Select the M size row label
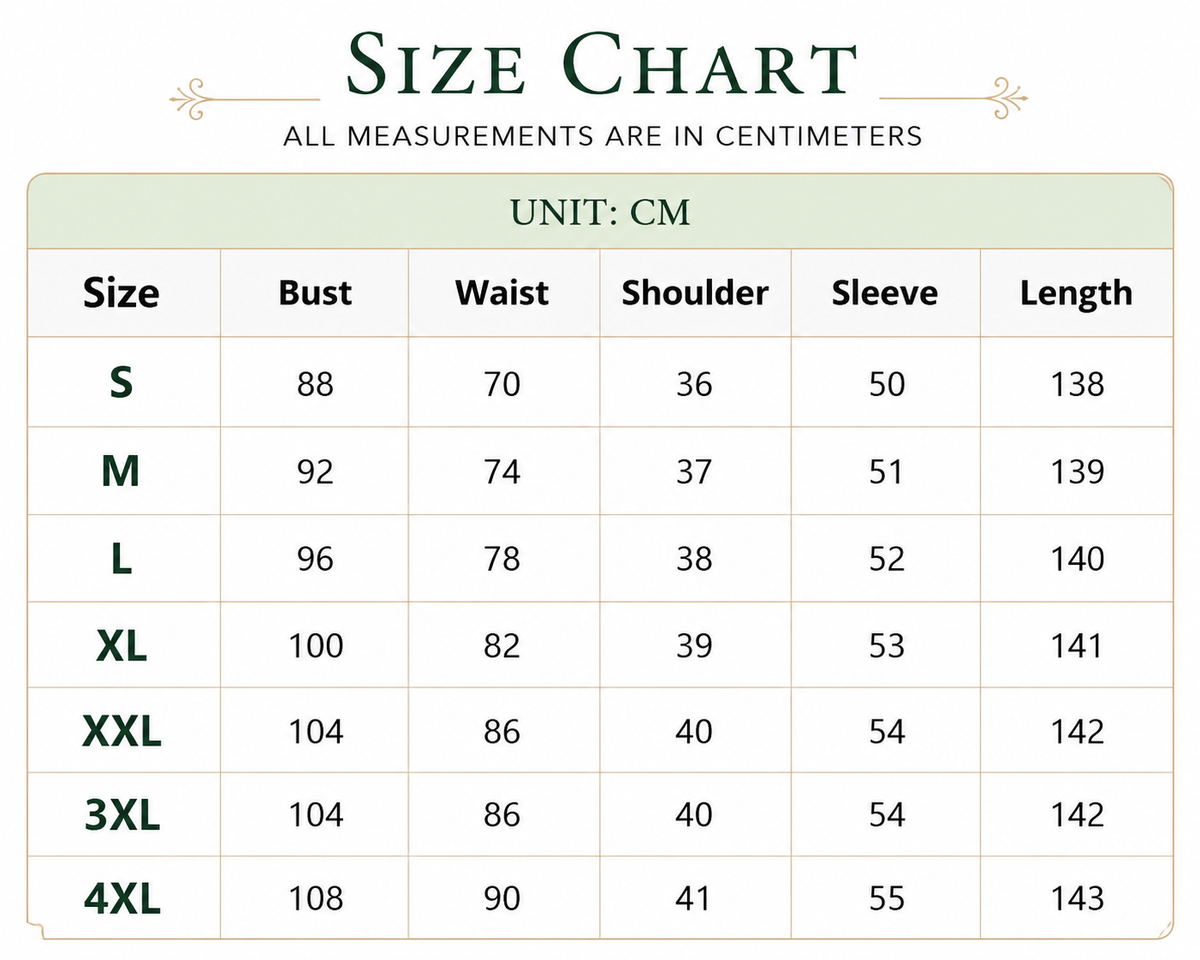This screenshot has width=1200, height=960. [x=121, y=471]
